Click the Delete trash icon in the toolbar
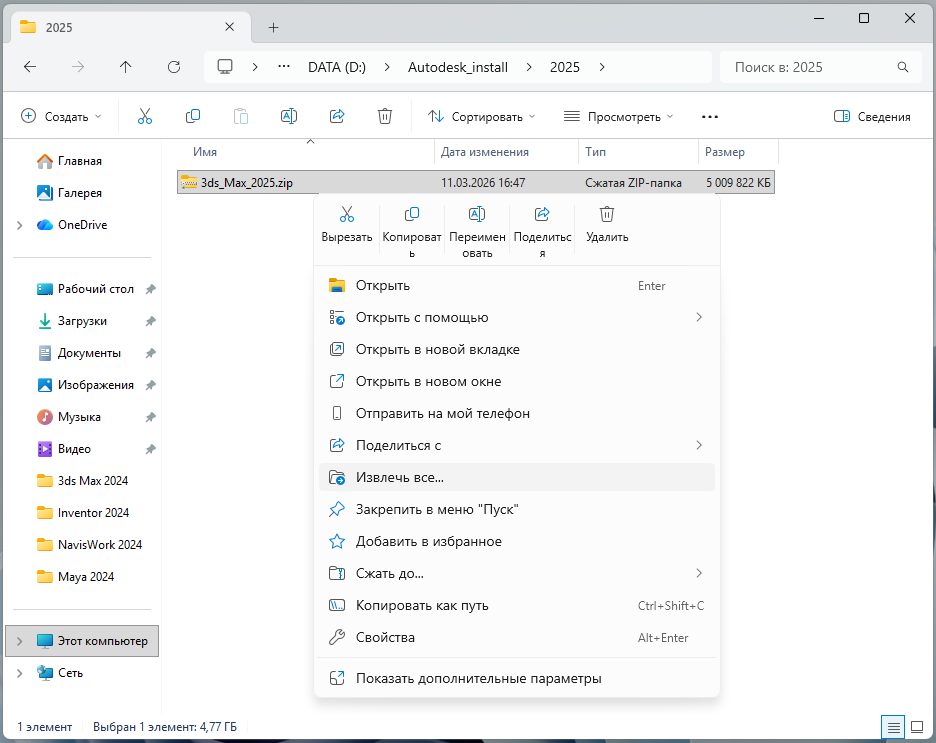The width and height of the screenshot is (936, 743). coord(385,116)
